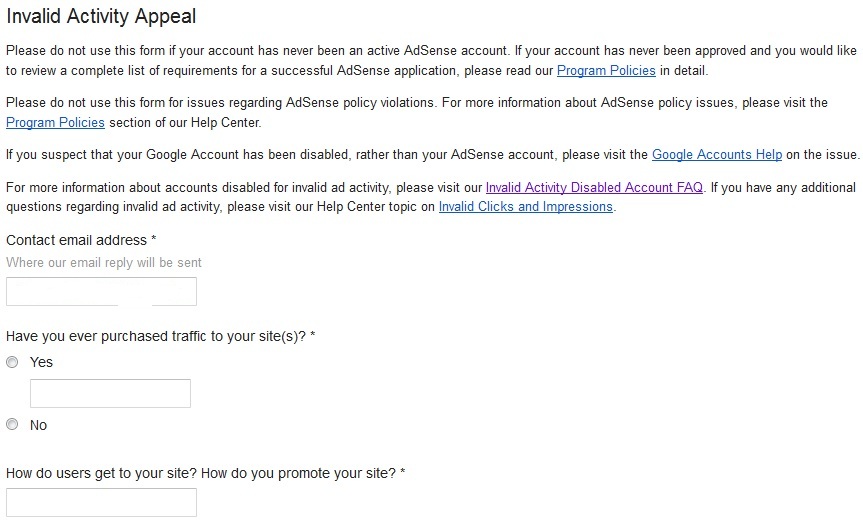Click the 'Invalid Activity Appeal' heading
863x526 pixels.
click(x=101, y=17)
